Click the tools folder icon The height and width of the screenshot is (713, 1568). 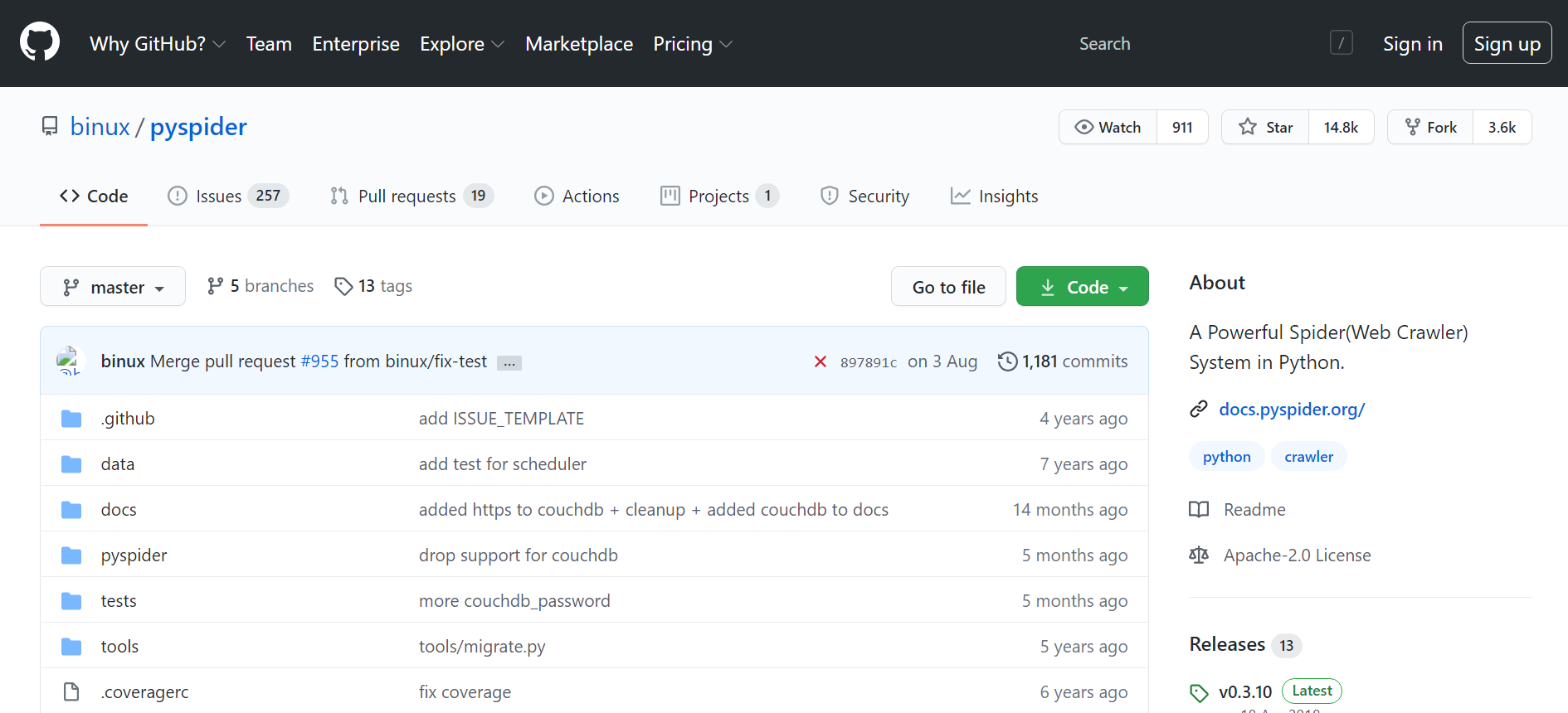click(x=71, y=647)
